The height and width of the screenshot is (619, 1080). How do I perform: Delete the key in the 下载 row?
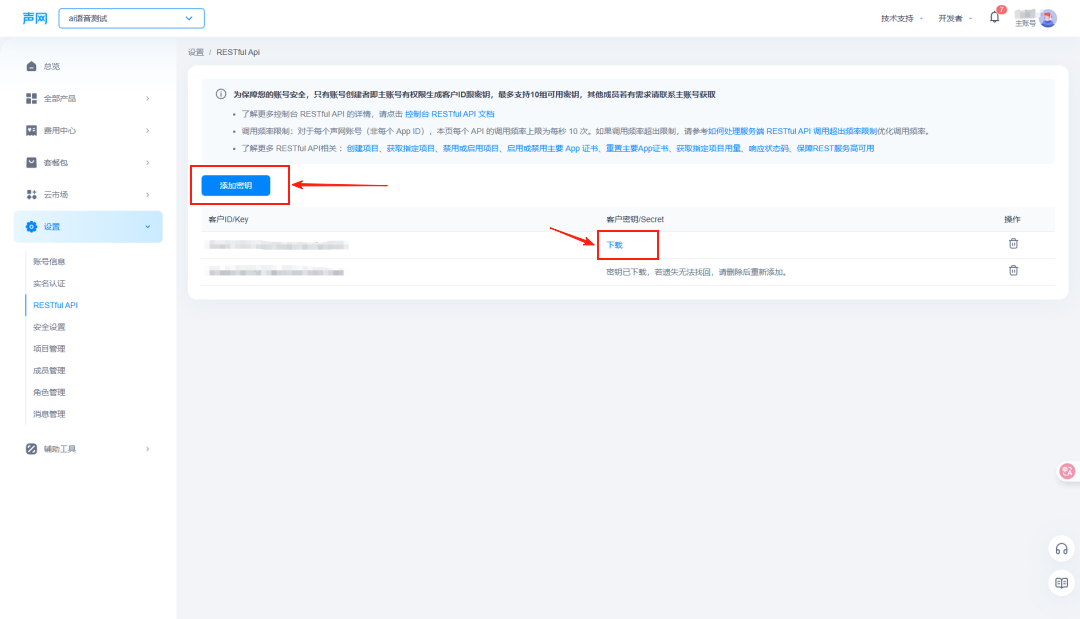click(1013, 244)
